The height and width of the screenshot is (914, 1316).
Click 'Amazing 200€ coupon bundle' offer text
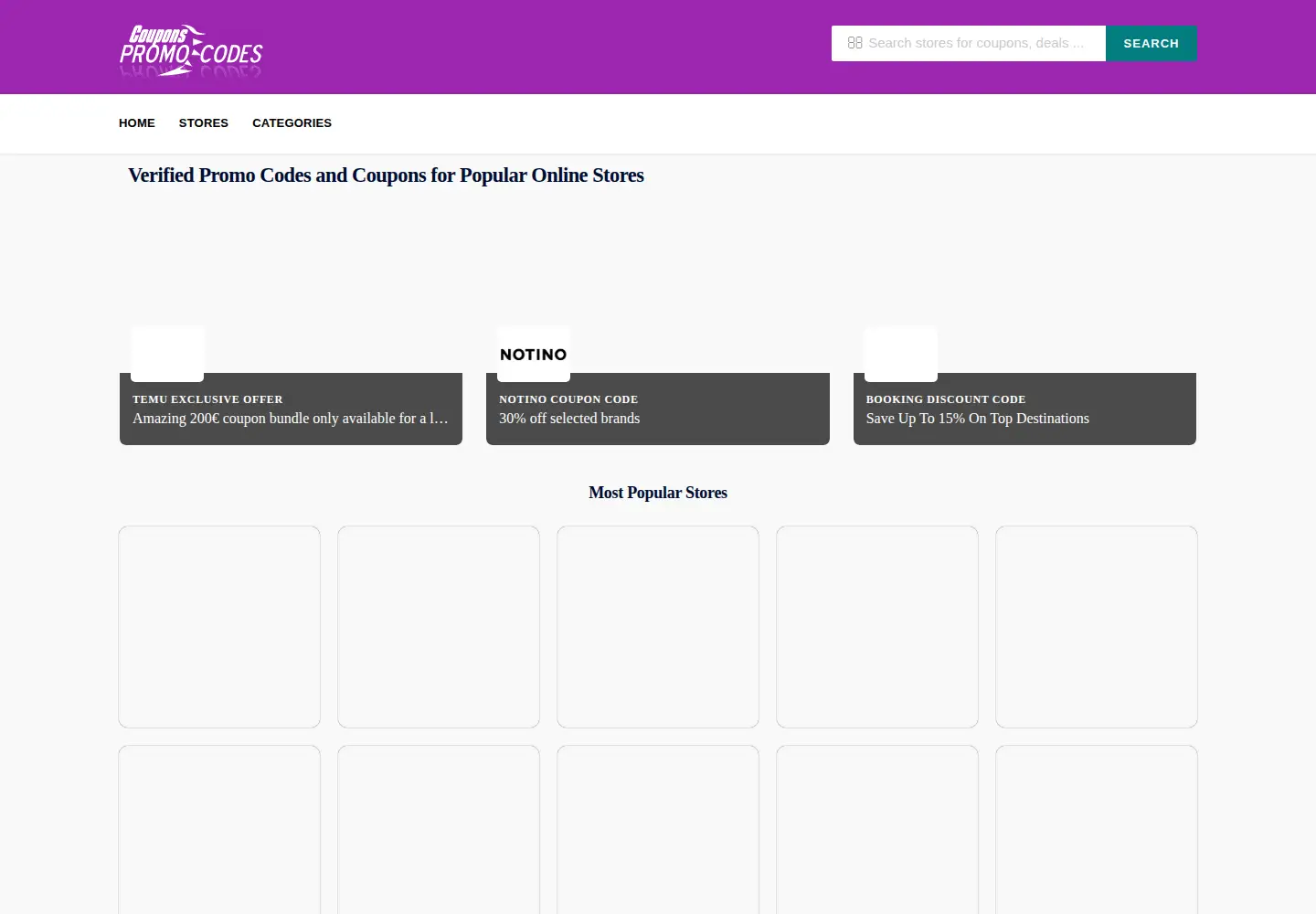[291, 419]
